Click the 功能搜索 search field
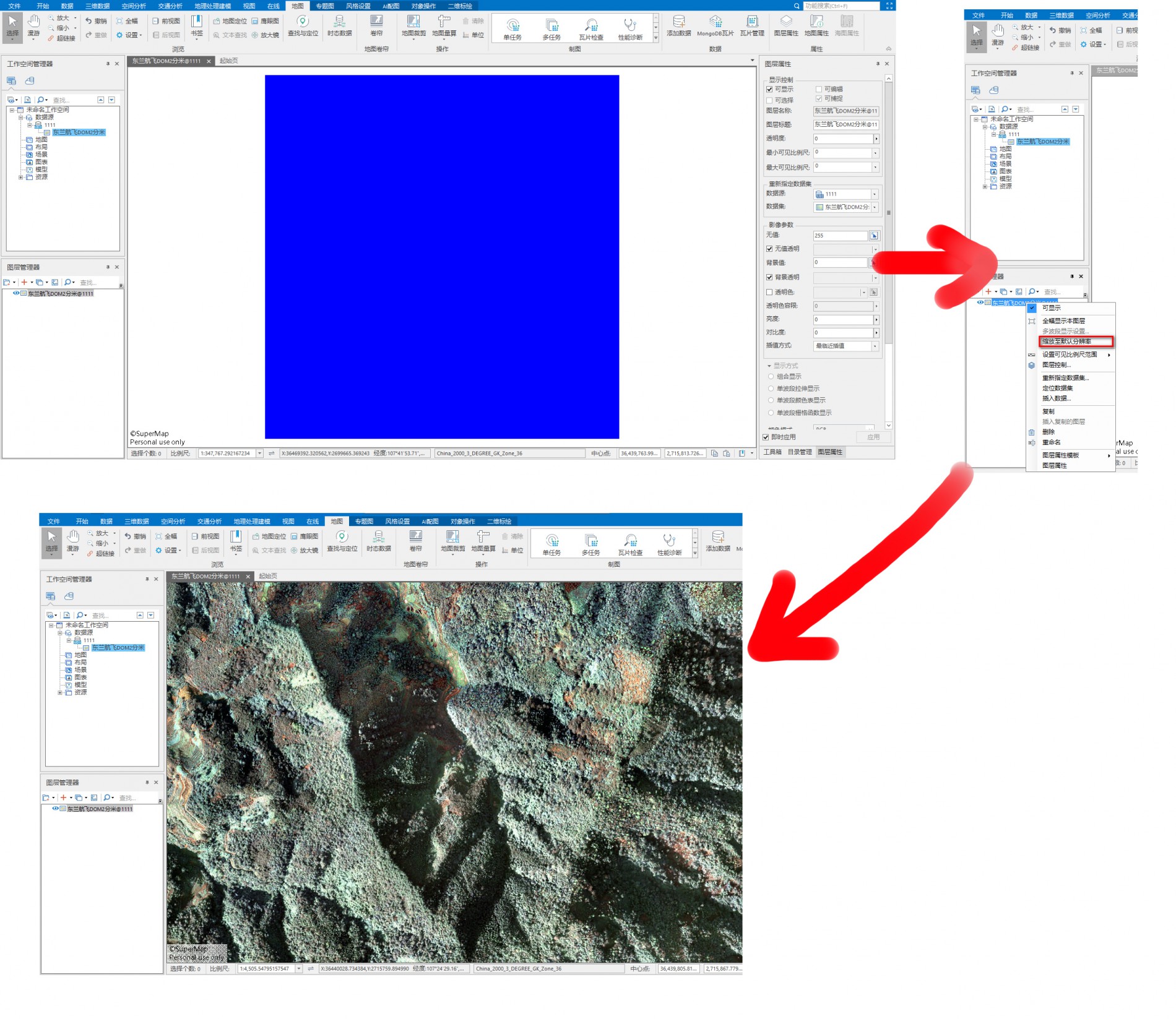1176x1019 pixels. click(841, 6)
